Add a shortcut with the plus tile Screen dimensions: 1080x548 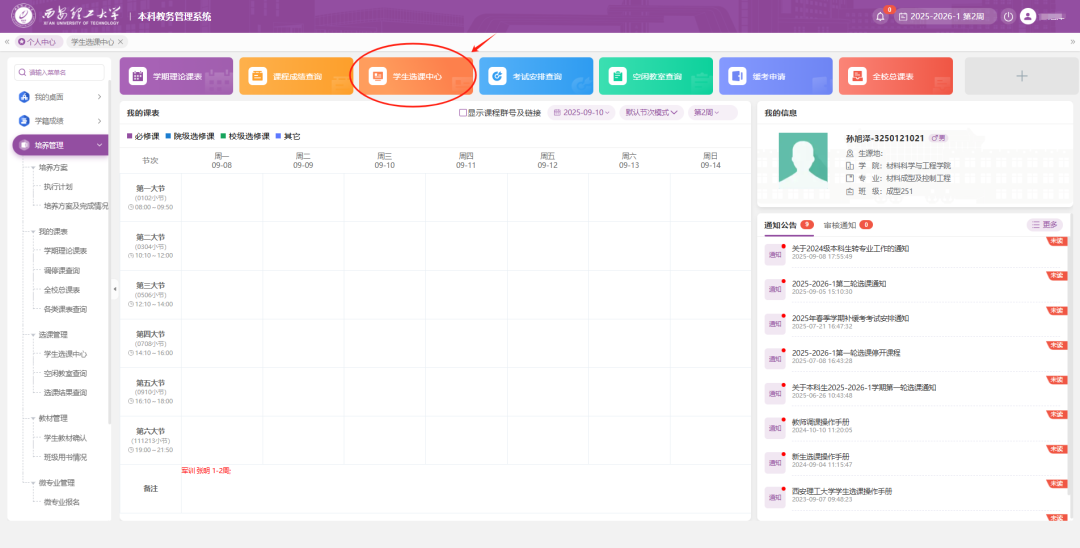coord(1021,76)
